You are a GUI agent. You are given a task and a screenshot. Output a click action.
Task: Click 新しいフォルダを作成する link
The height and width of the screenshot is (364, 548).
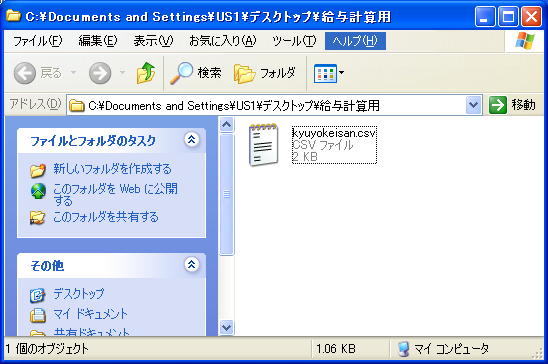(x=112, y=169)
